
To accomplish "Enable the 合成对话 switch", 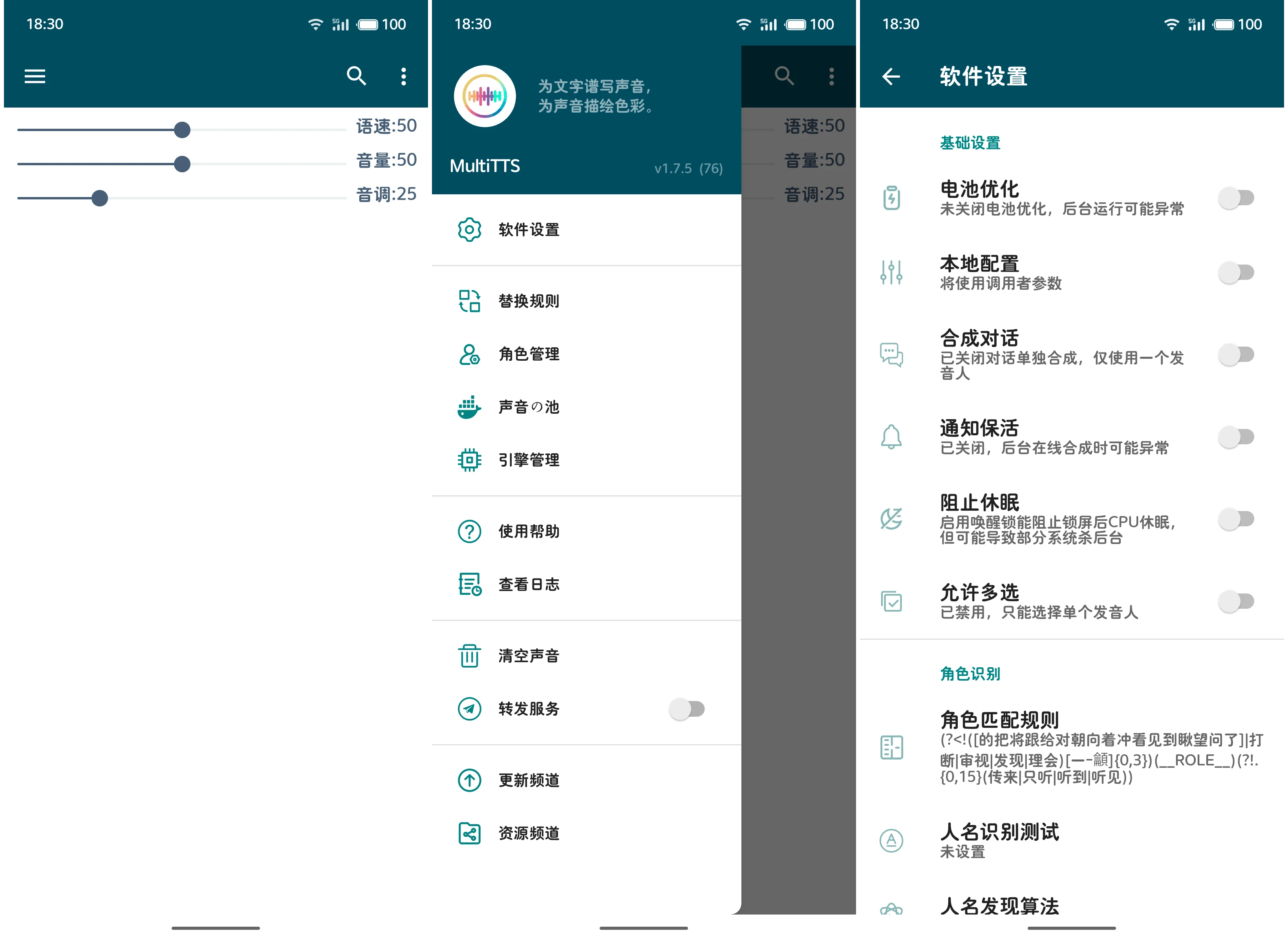I will point(1237,355).
